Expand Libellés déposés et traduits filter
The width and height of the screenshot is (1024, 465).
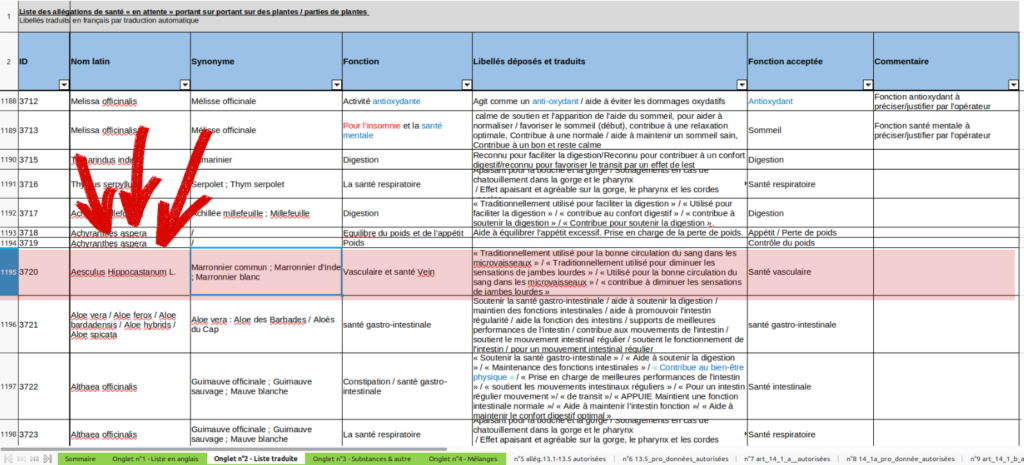[x=739, y=85]
